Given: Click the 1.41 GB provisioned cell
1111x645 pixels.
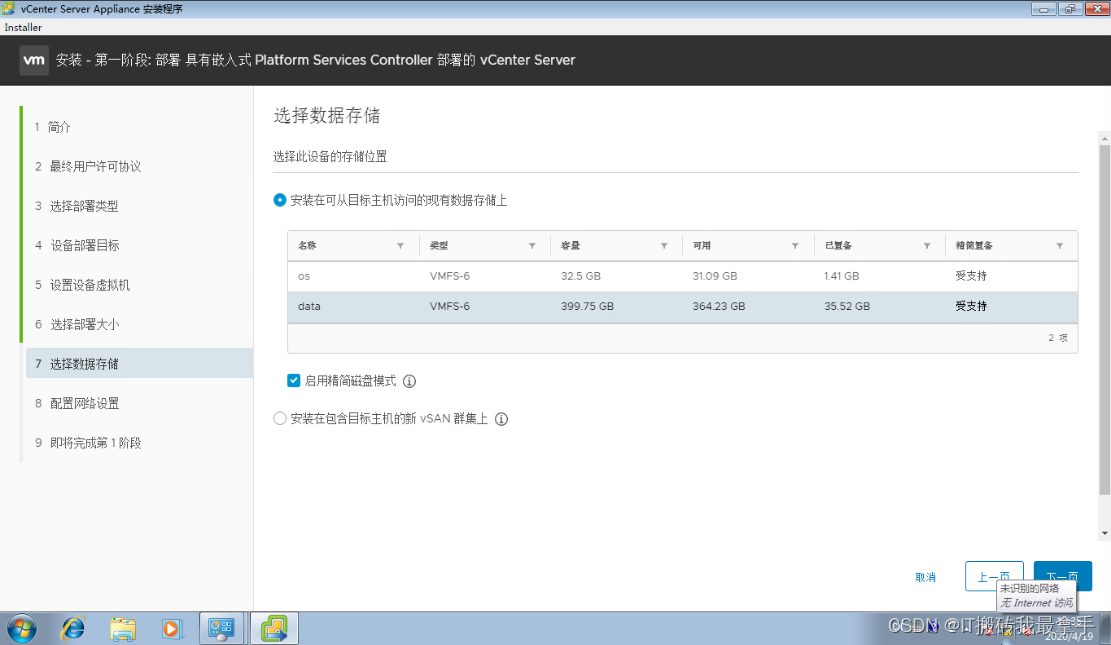Looking at the screenshot, I should coord(841,276).
